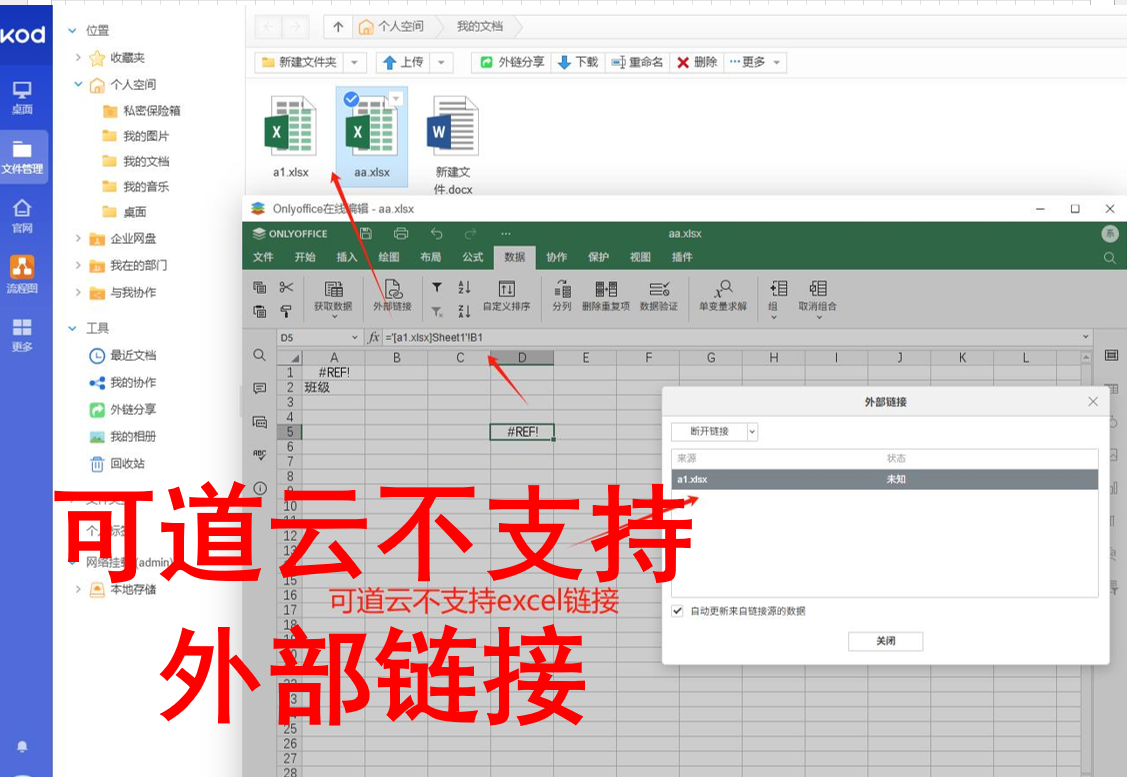The width and height of the screenshot is (1127, 777).
Task: Open 我的相册 under 工具
Action: click(122, 436)
